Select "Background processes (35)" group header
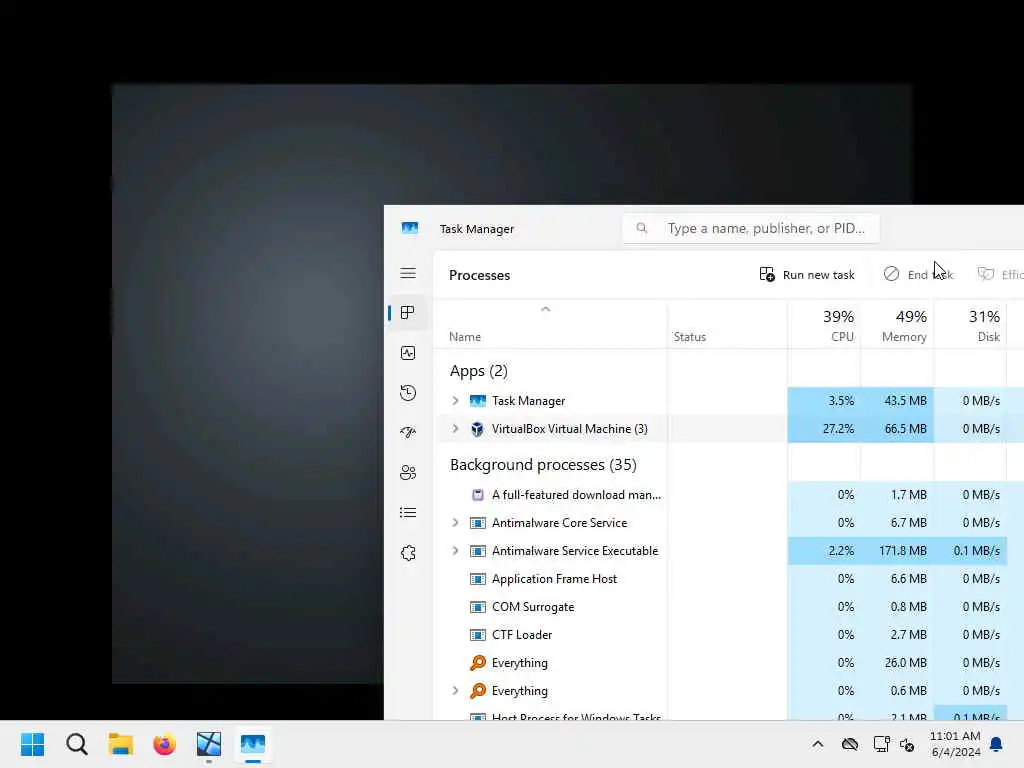This screenshot has width=1024, height=768. pyautogui.click(x=543, y=465)
